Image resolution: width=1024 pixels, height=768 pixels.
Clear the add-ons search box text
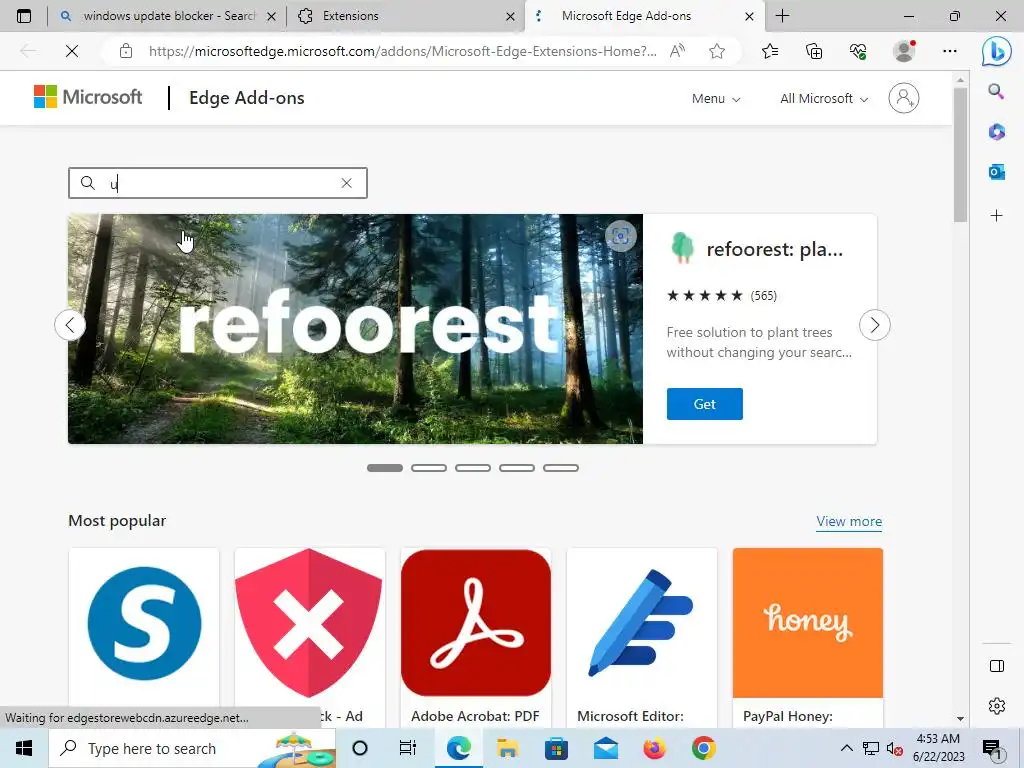(x=347, y=184)
